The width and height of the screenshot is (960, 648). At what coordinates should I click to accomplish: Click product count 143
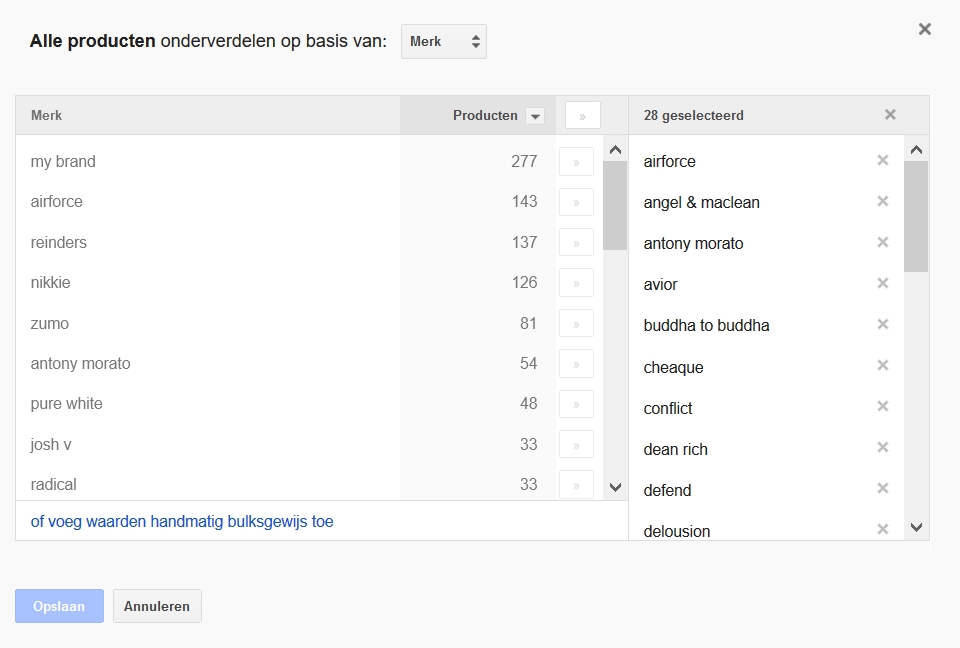pos(524,202)
